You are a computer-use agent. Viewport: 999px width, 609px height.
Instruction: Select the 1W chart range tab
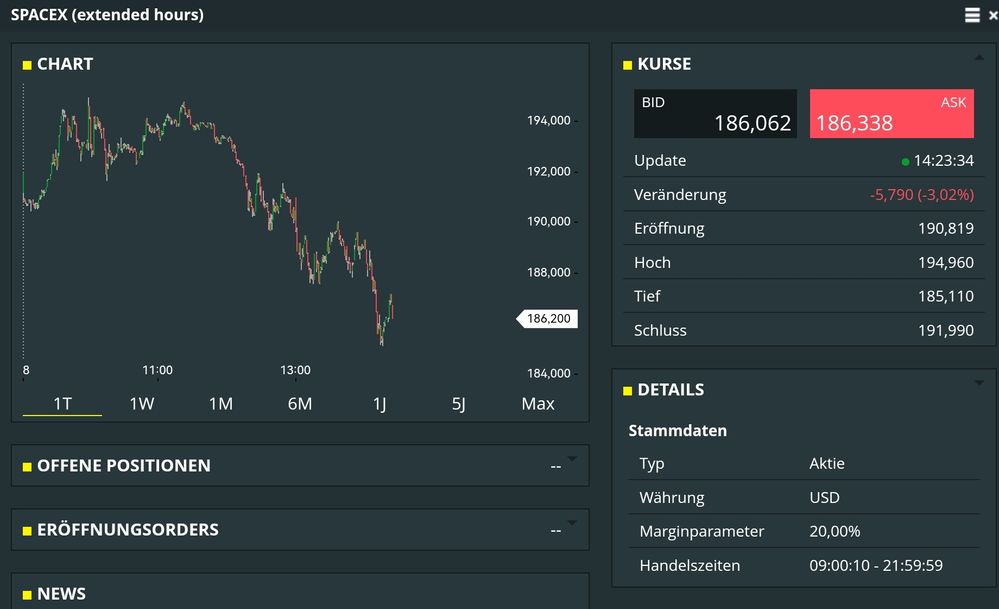click(141, 404)
